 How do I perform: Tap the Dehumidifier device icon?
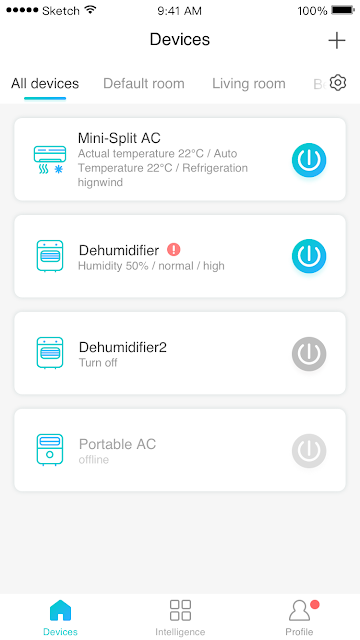50,256
